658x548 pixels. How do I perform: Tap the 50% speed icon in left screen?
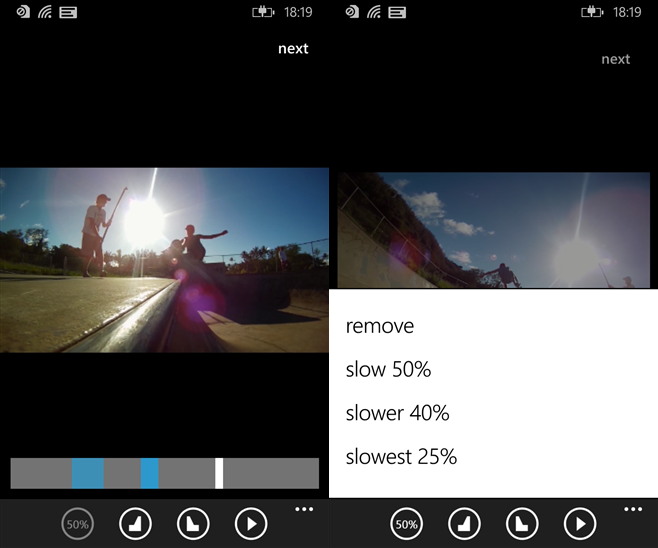tap(78, 524)
